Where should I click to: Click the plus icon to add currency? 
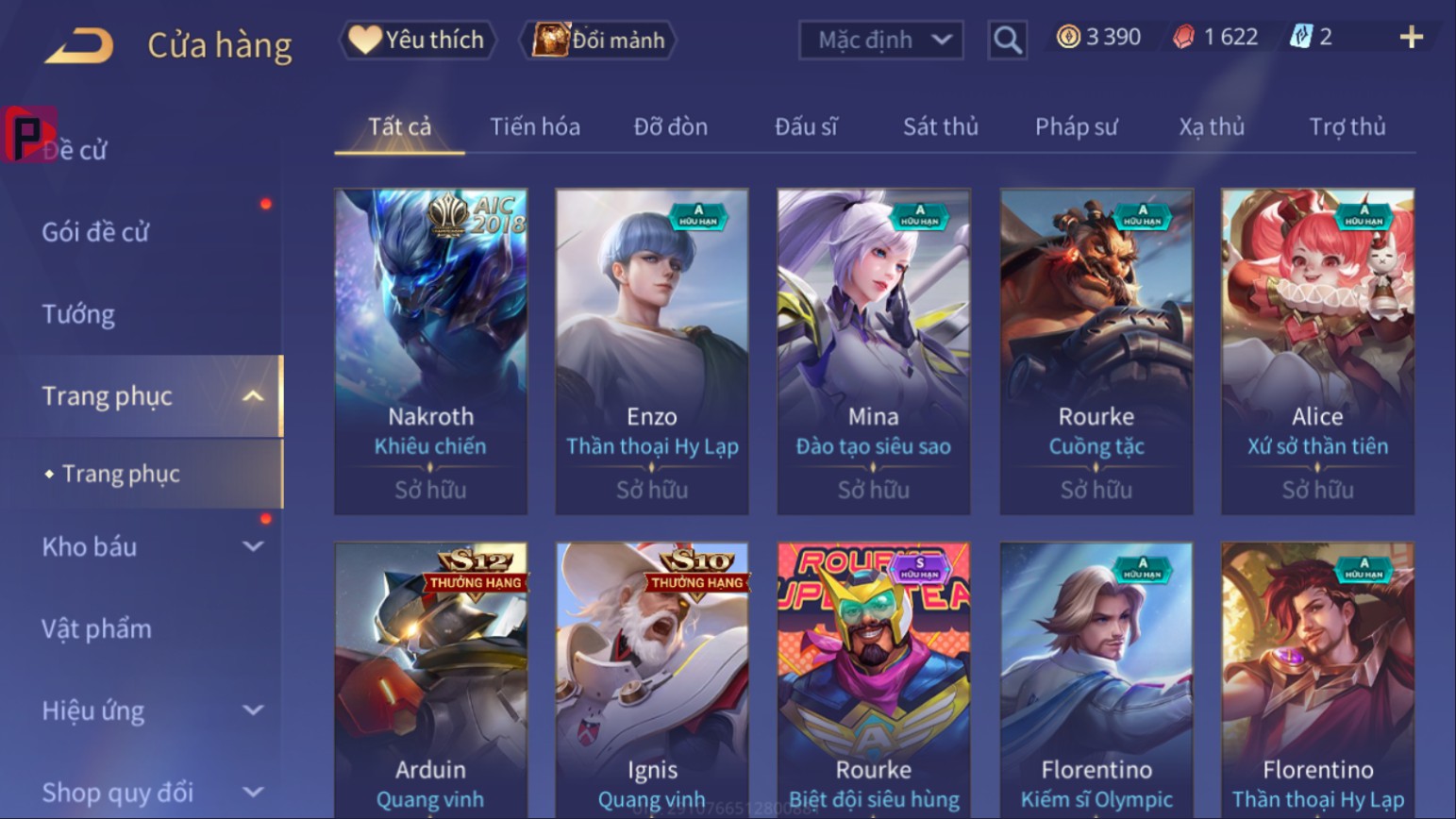pyautogui.click(x=1411, y=37)
